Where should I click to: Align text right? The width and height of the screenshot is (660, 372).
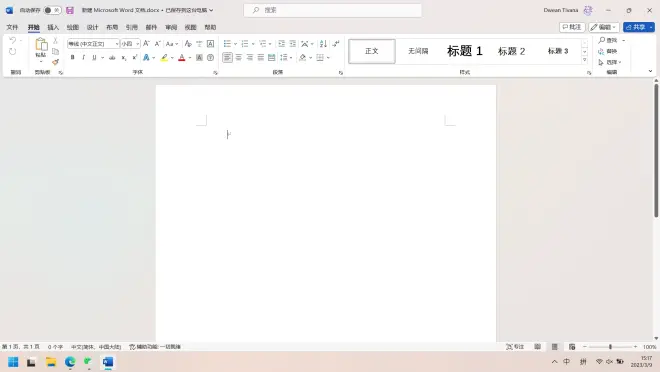[x=250, y=57]
